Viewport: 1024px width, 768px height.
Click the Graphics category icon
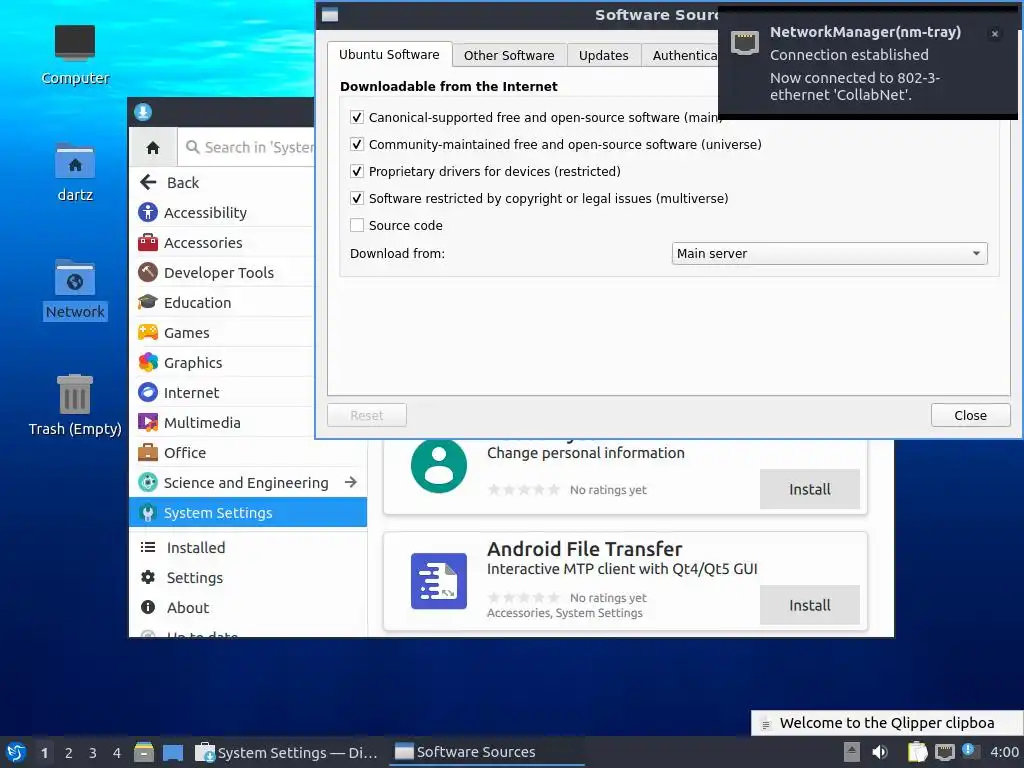tap(148, 362)
